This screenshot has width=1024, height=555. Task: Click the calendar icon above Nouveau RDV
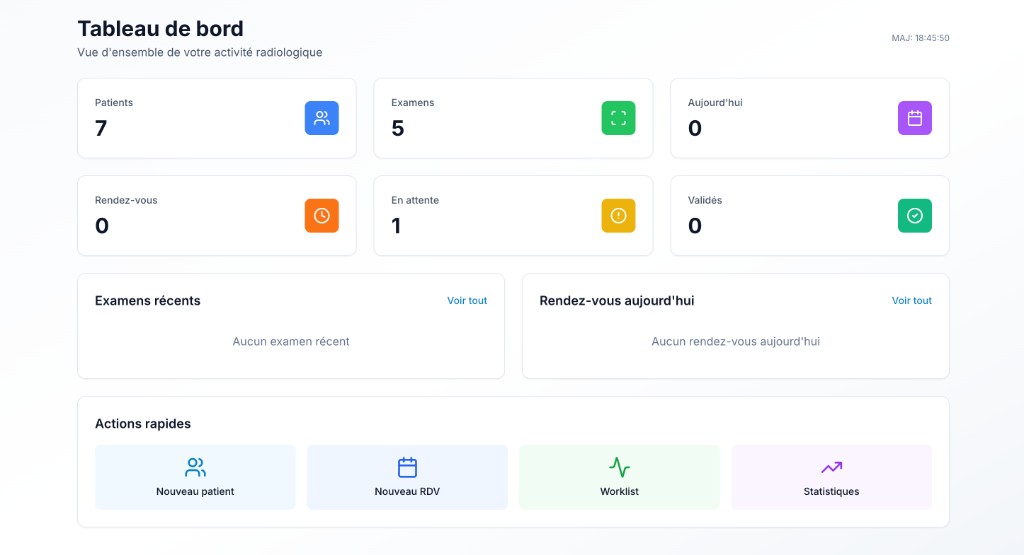[x=407, y=468]
